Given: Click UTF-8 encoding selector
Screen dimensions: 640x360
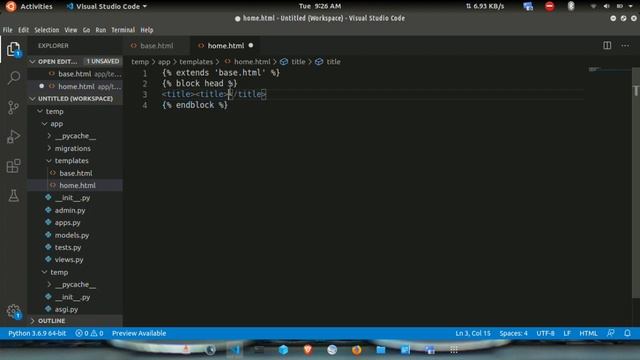Looking at the screenshot, I should tap(545, 333).
